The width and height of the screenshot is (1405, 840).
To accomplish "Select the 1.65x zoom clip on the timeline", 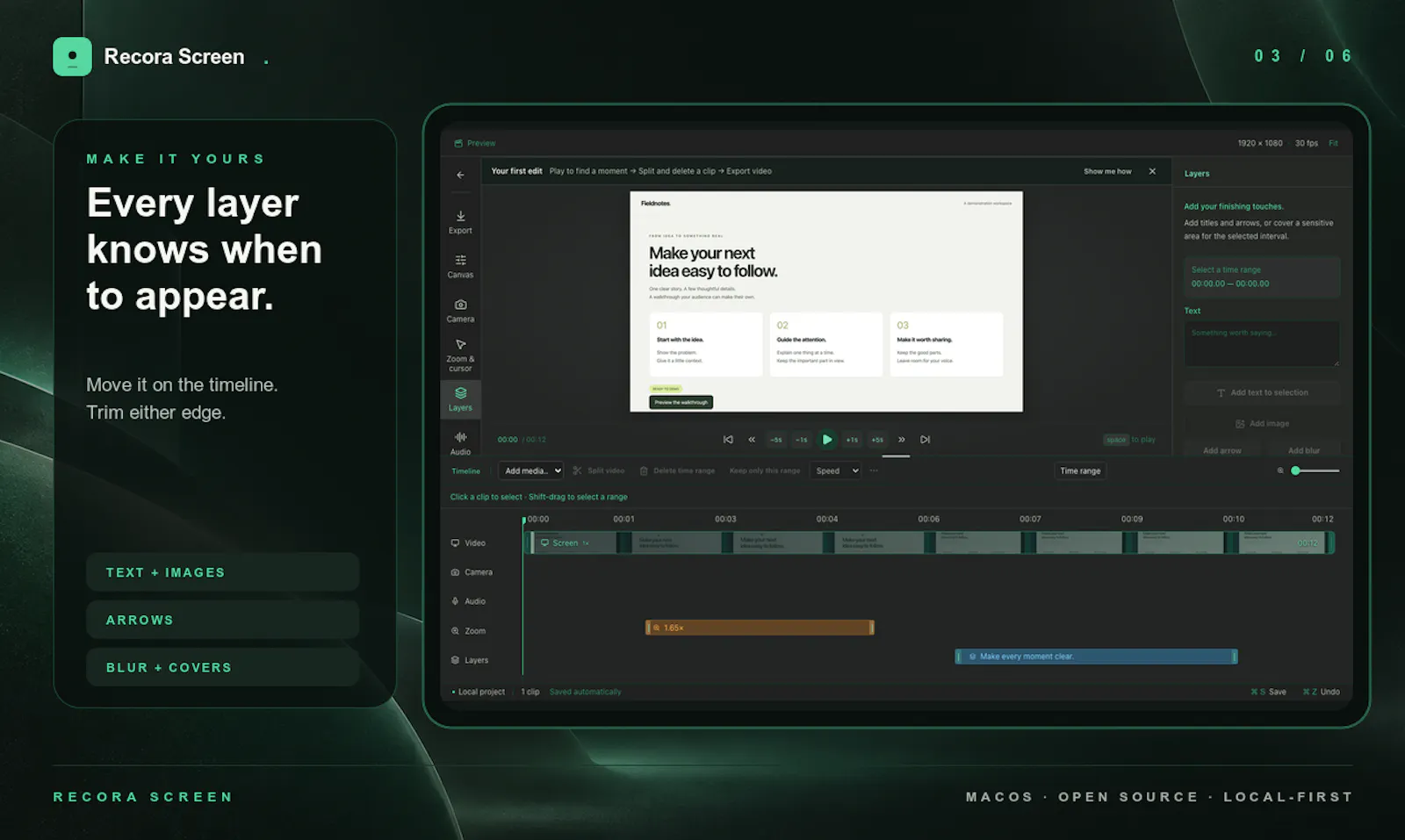I will tap(760, 628).
